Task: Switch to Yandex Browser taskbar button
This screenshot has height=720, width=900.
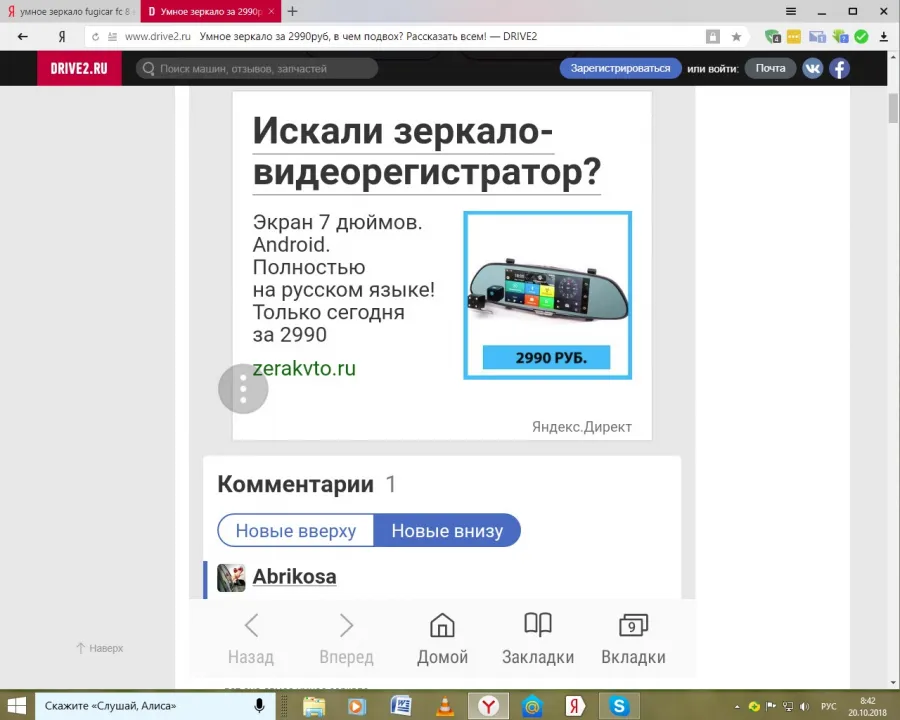Action: (x=488, y=706)
